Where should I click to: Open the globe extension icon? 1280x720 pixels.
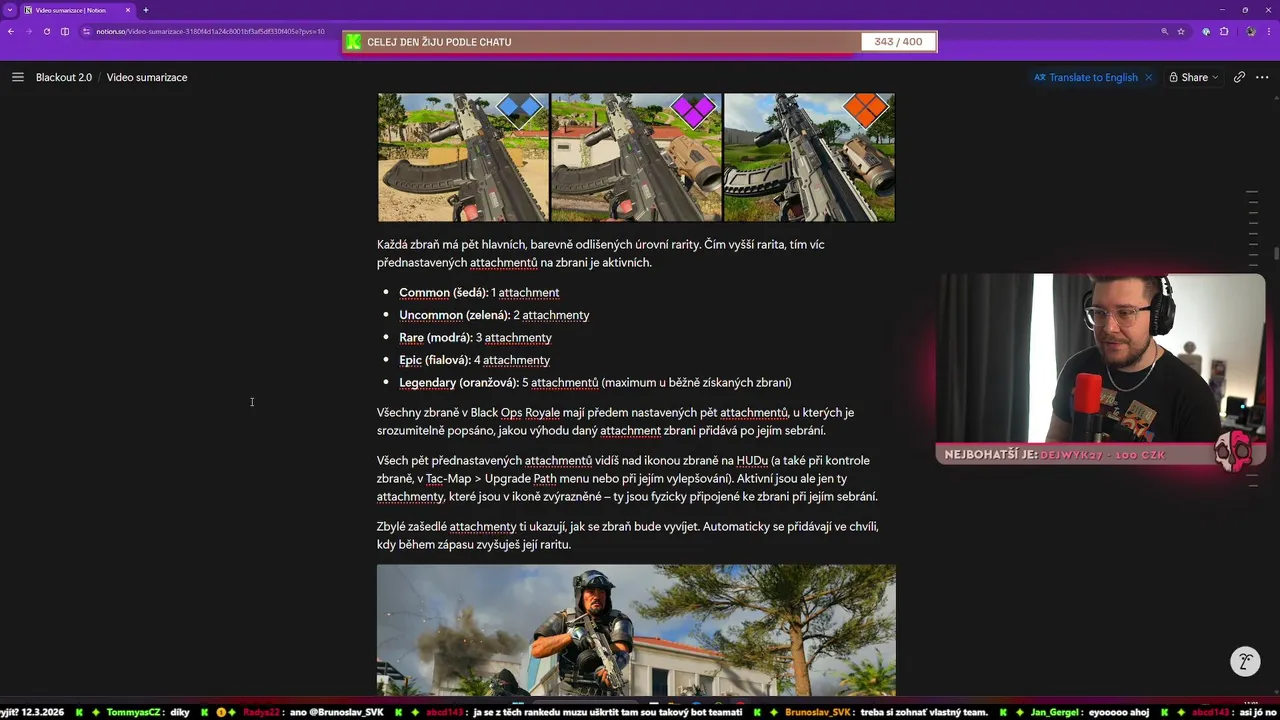[1206, 31]
